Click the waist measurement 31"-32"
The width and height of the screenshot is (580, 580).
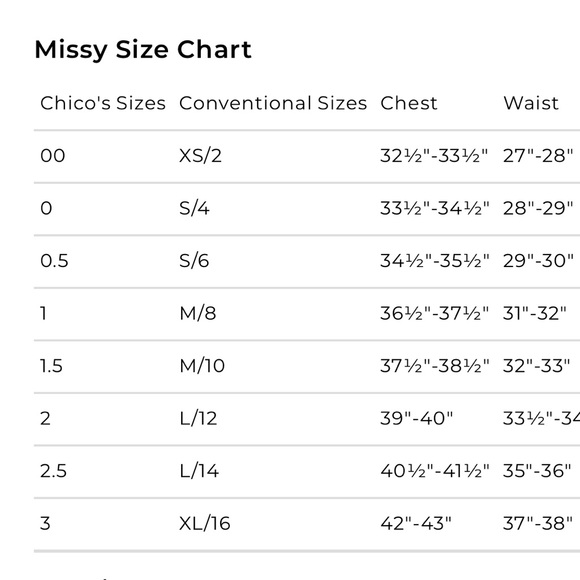[x=535, y=313]
